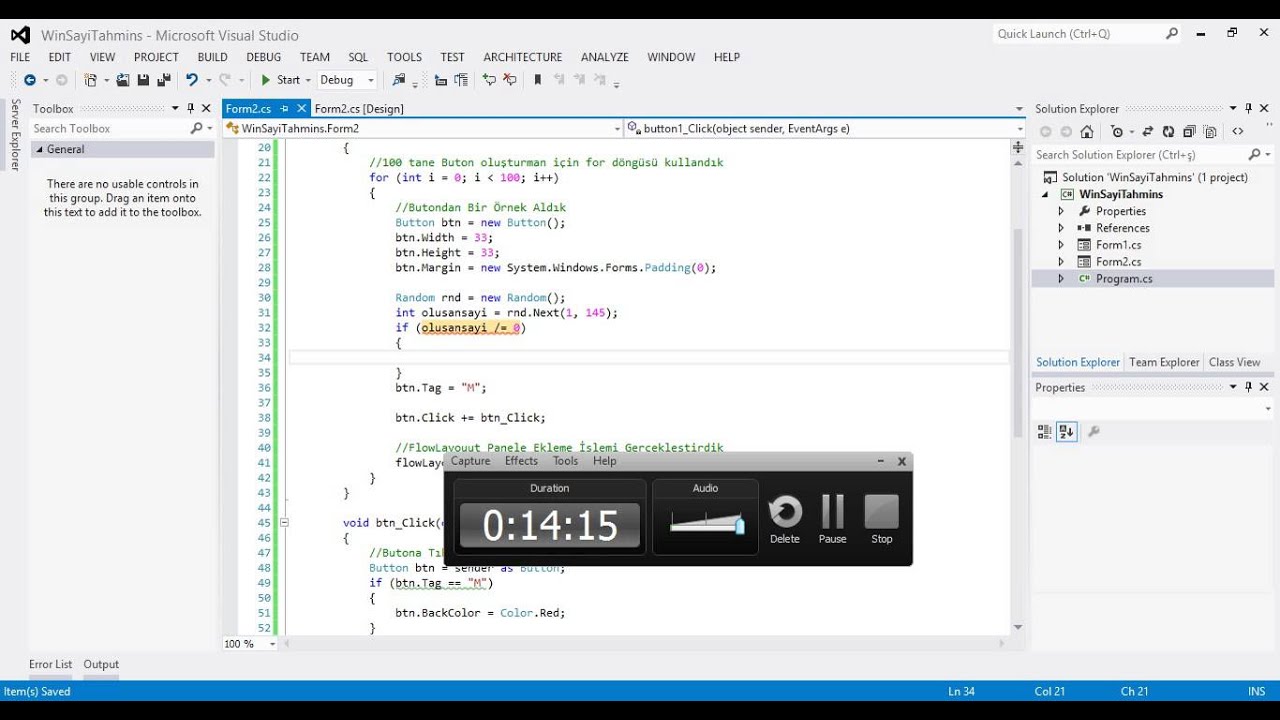Open the DEBUG menu

point(263,57)
